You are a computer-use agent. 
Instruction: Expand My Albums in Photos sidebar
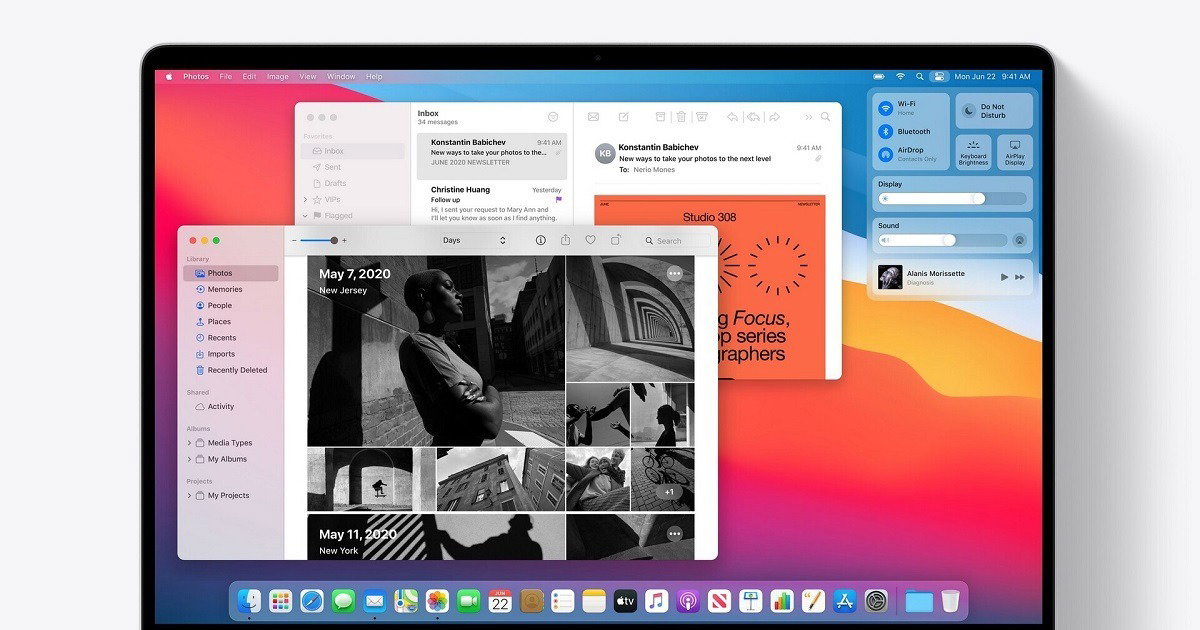[x=190, y=459]
